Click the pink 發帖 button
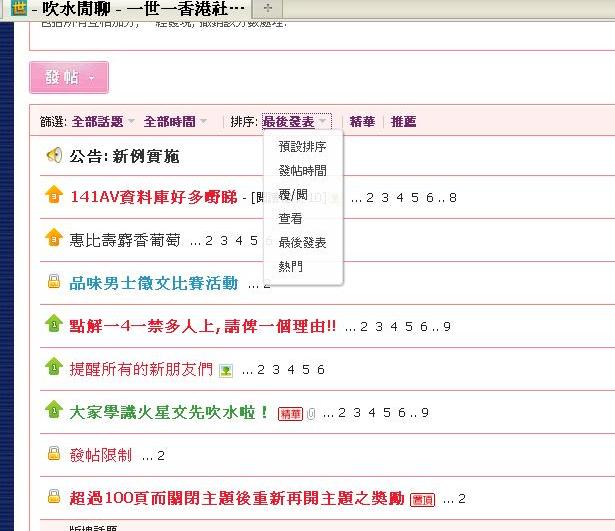Viewport: 615px width, 531px height. point(68,77)
